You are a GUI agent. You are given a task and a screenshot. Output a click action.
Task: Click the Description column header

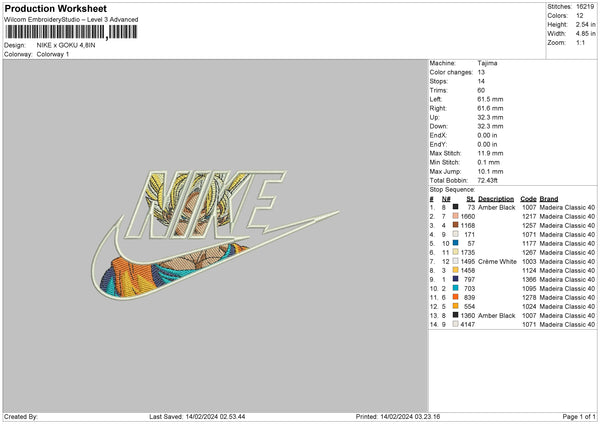click(x=496, y=199)
